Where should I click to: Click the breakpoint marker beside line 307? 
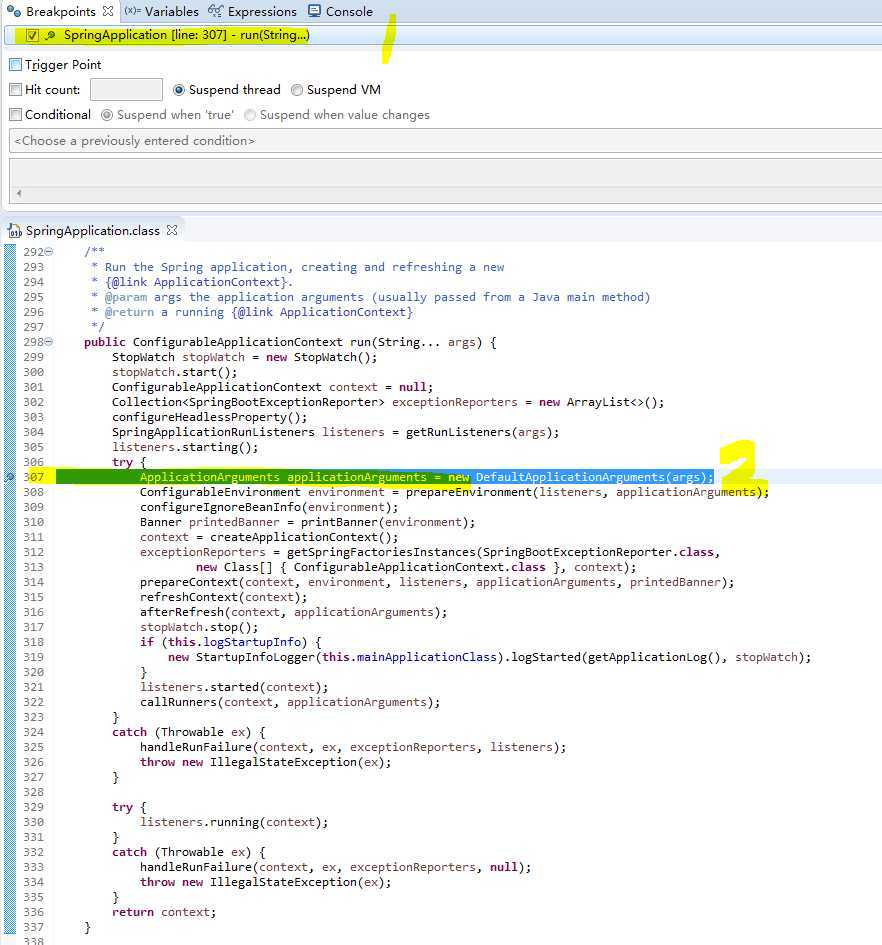coord(9,477)
